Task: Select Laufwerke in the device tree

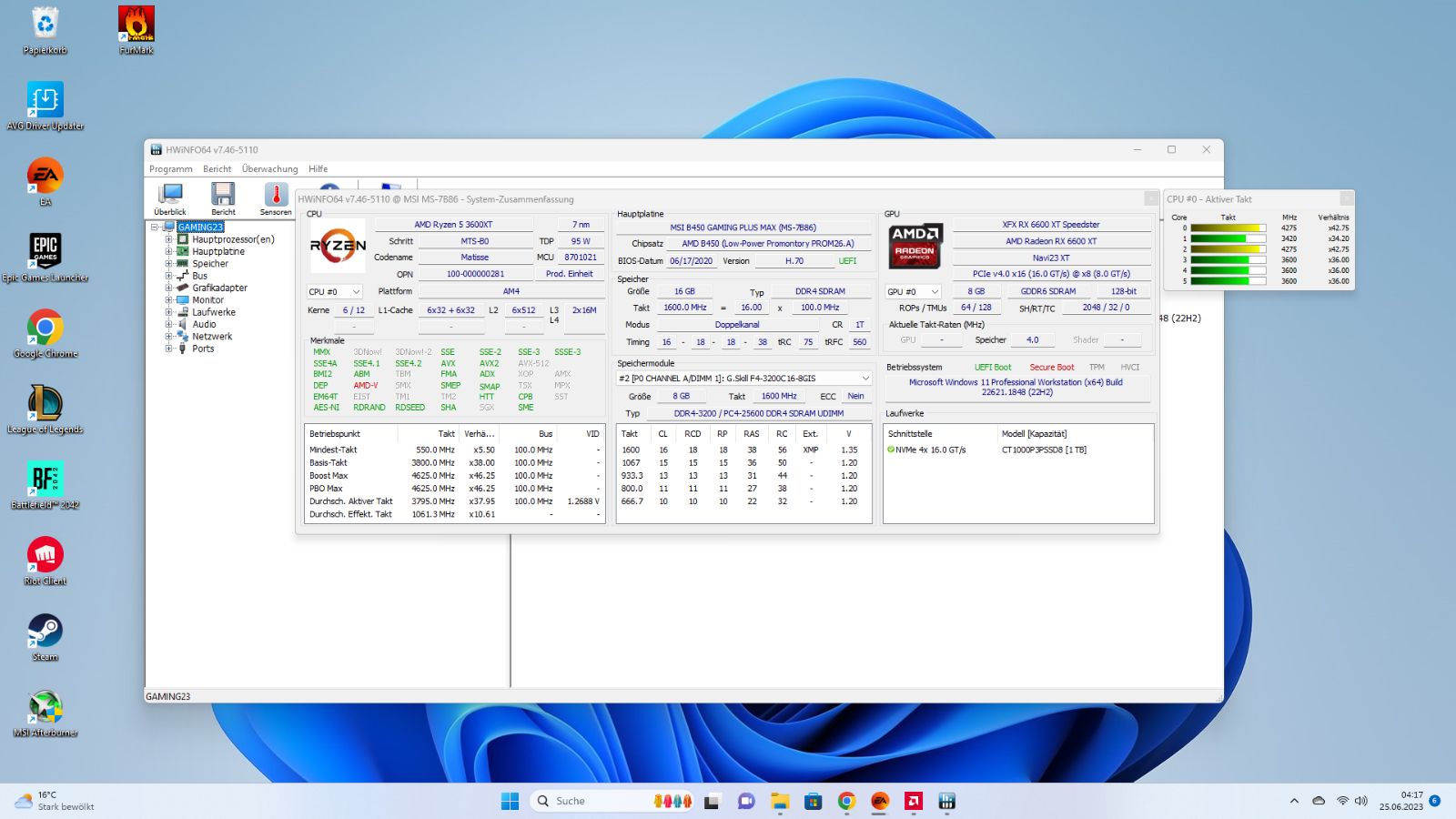Action: (214, 312)
